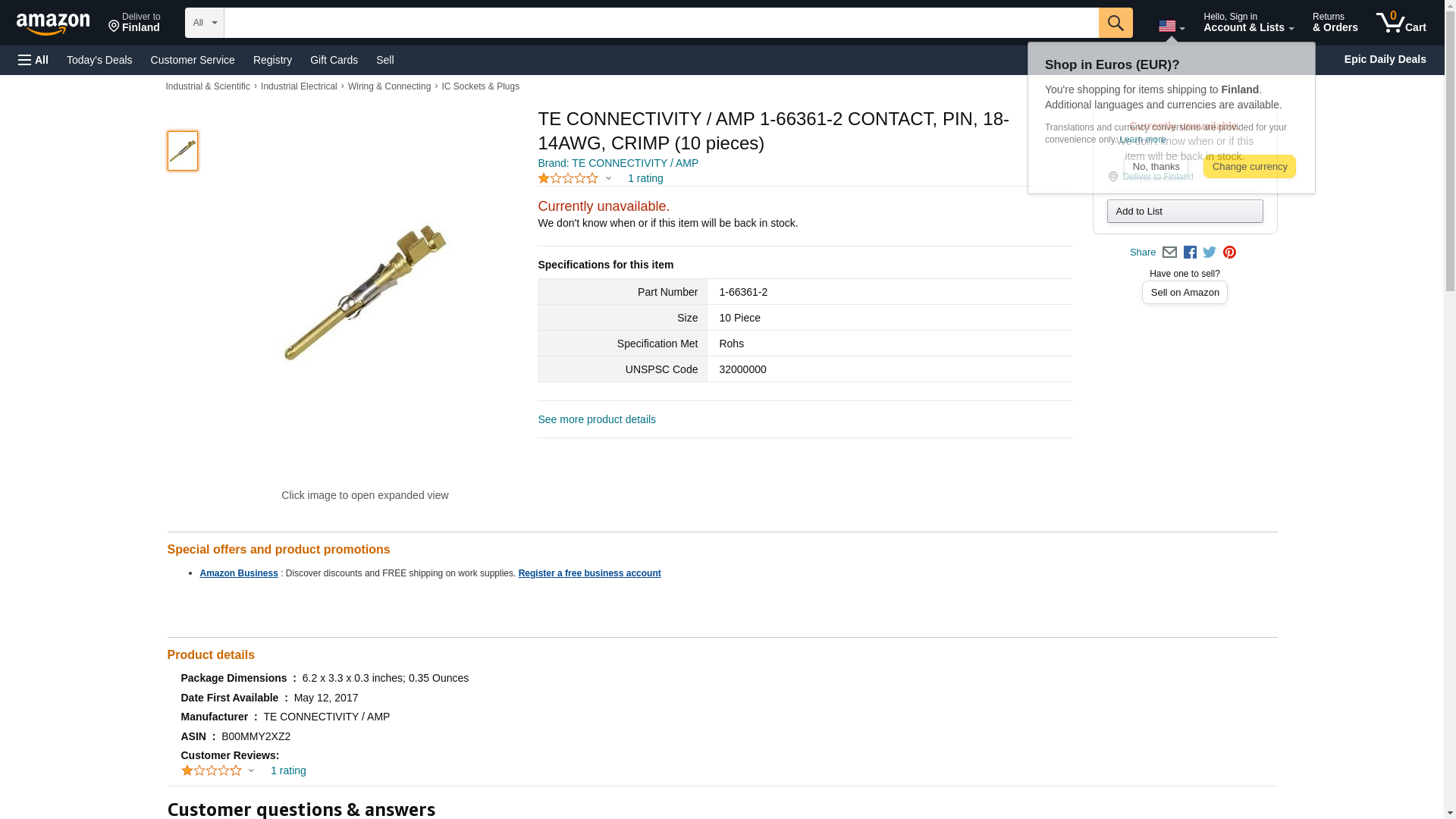Open the shopping cart icon
The height and width of the screenshot is (819, 1456).
pos(1401,23)
